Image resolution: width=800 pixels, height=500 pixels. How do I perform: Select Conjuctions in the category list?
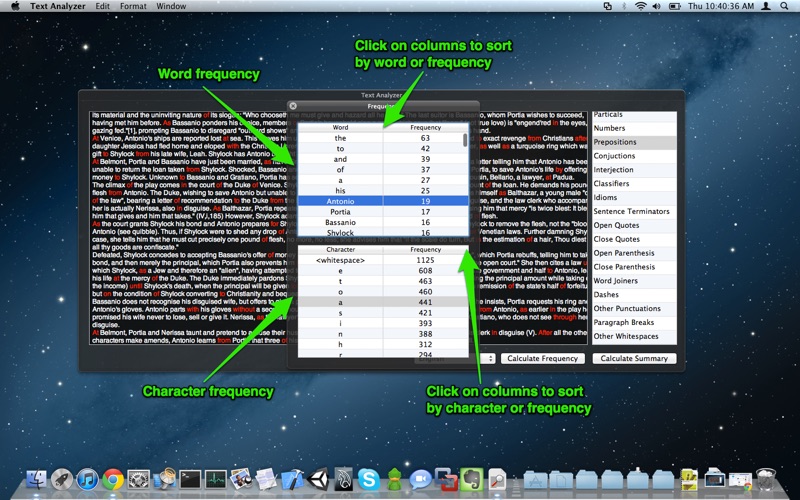tap(634, 156)
